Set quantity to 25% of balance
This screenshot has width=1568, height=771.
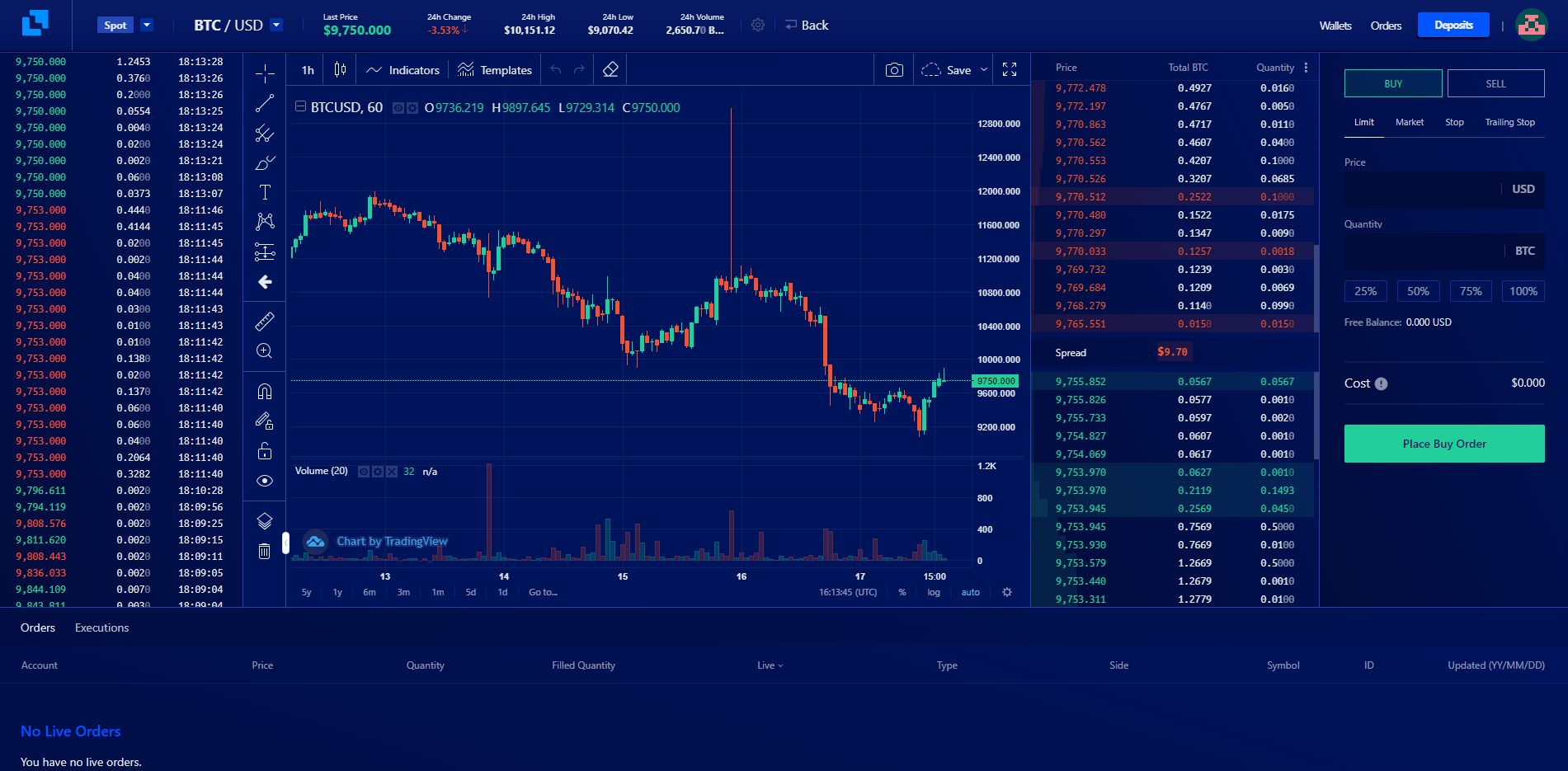pos(1366,291)
